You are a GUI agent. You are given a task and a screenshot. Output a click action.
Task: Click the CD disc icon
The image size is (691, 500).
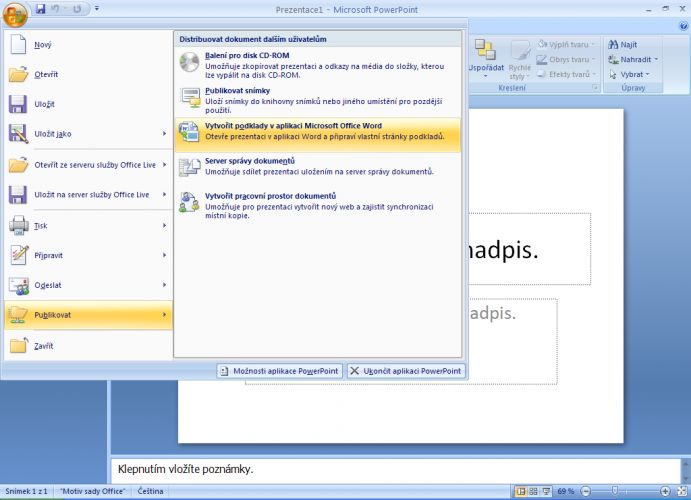tap(189, 62)
